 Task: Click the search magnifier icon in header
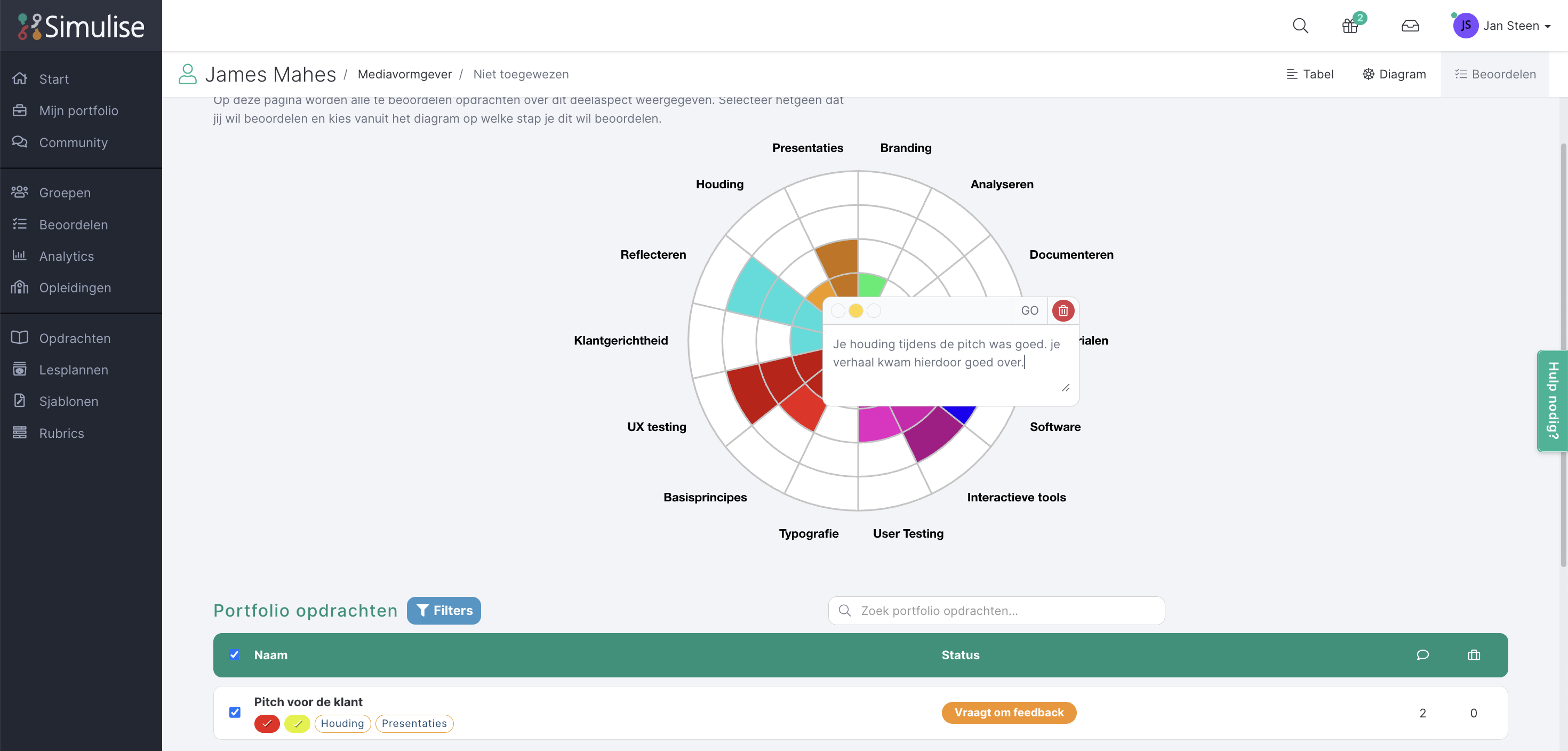pyautogui.click(x=1300, y=26)
